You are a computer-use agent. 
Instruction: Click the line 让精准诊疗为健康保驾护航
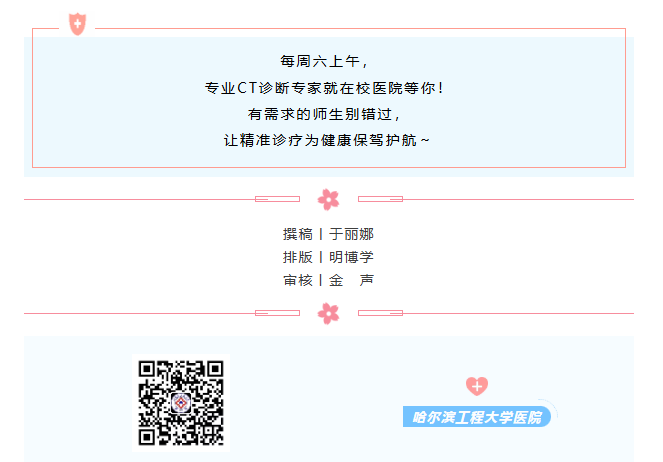click(326, 140)
